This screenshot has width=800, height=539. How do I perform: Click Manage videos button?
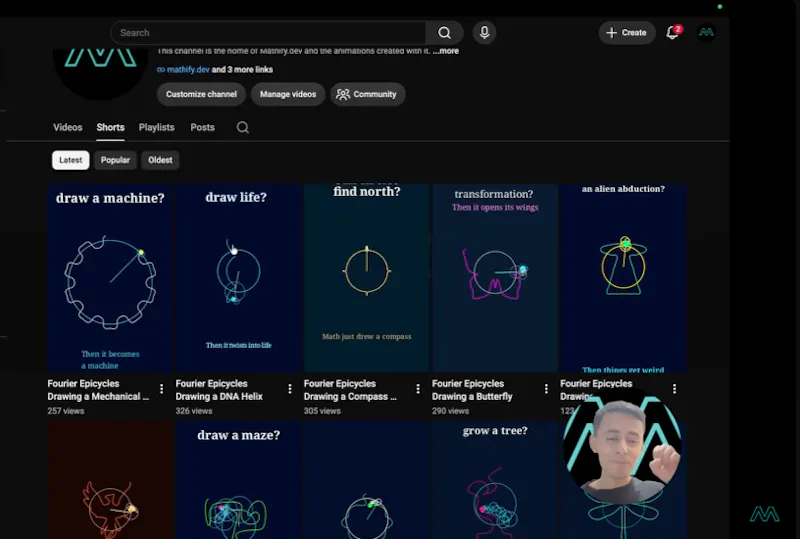pyautogui.click(x=288, y=94)
